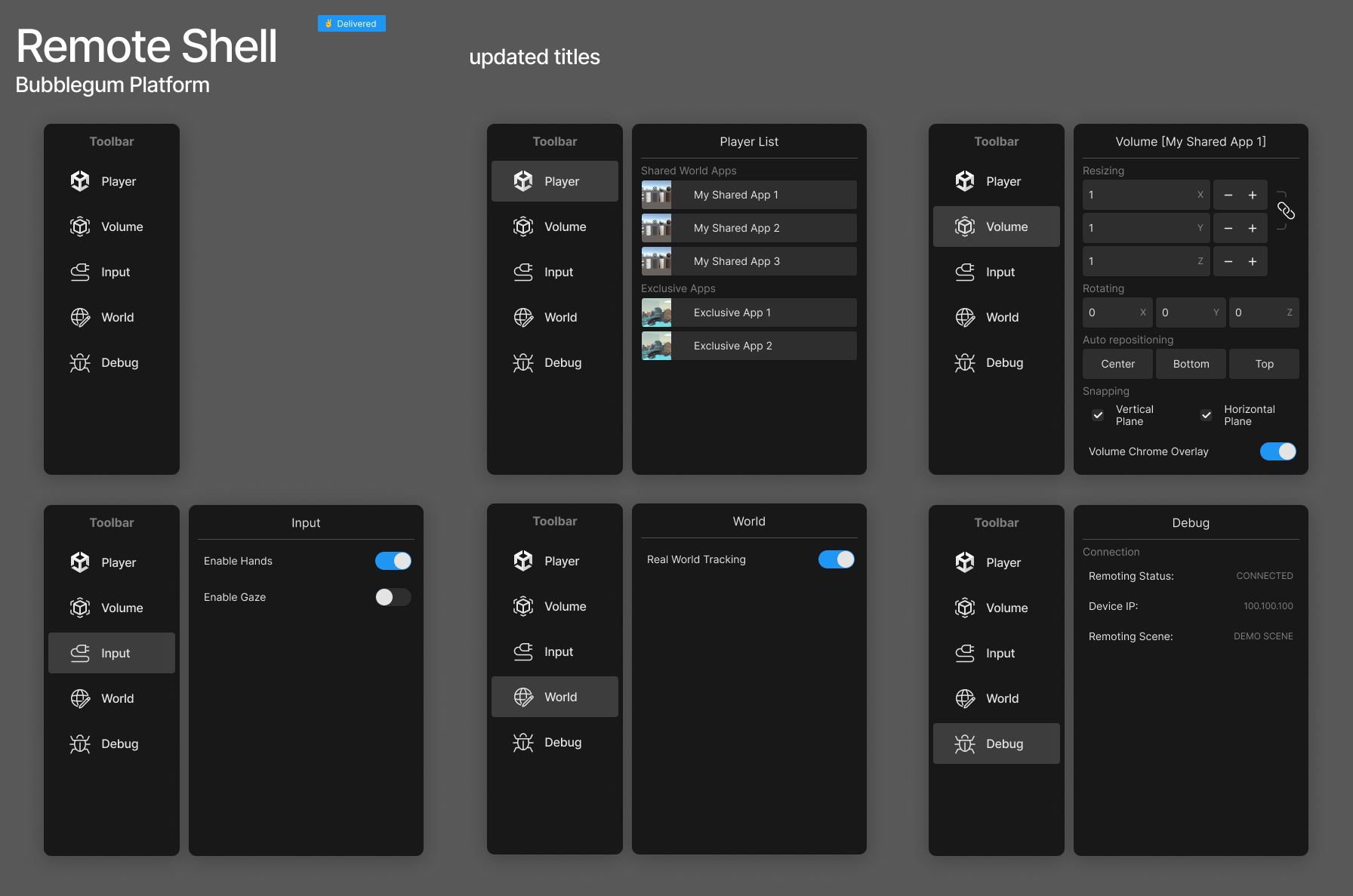Select Exclusive App 1 in Player List
Viewport: 1353px width, 896px height.
(749, 313)
